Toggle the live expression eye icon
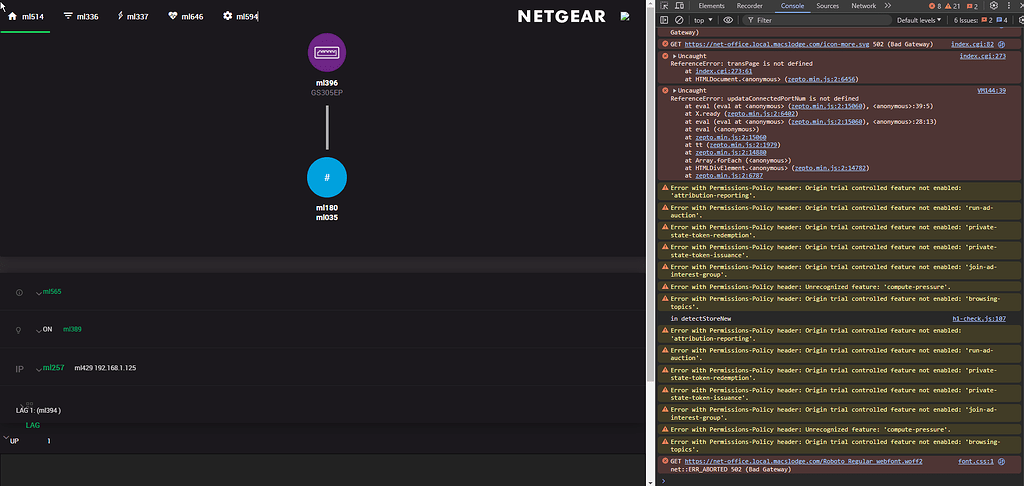The image size is (1024, 486). [728, 20]
